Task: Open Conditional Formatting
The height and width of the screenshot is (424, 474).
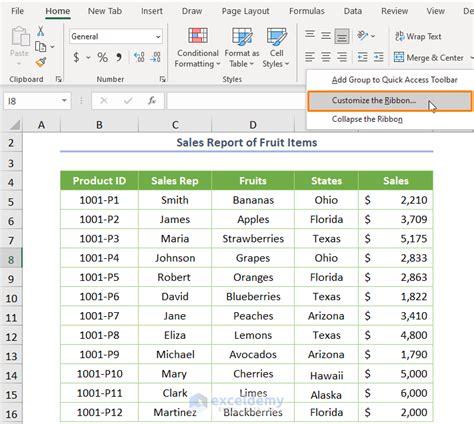Action: tap(197, 48)
